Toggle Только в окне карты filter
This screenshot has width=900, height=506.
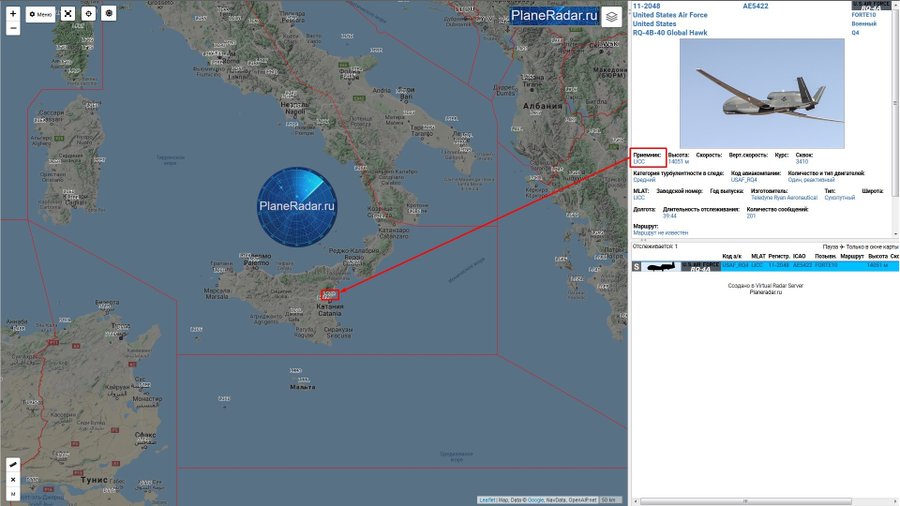(x=872, y=247)
